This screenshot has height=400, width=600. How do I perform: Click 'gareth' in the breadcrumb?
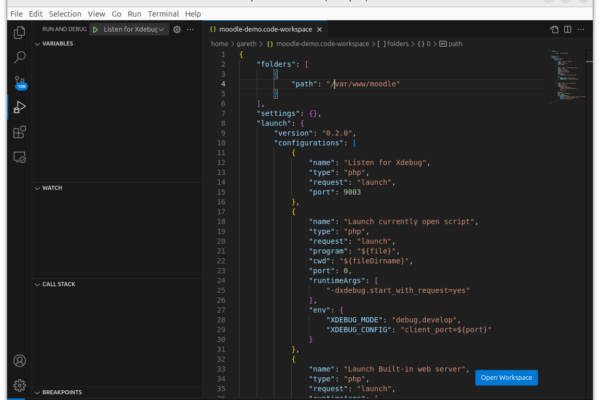point(246,44)
